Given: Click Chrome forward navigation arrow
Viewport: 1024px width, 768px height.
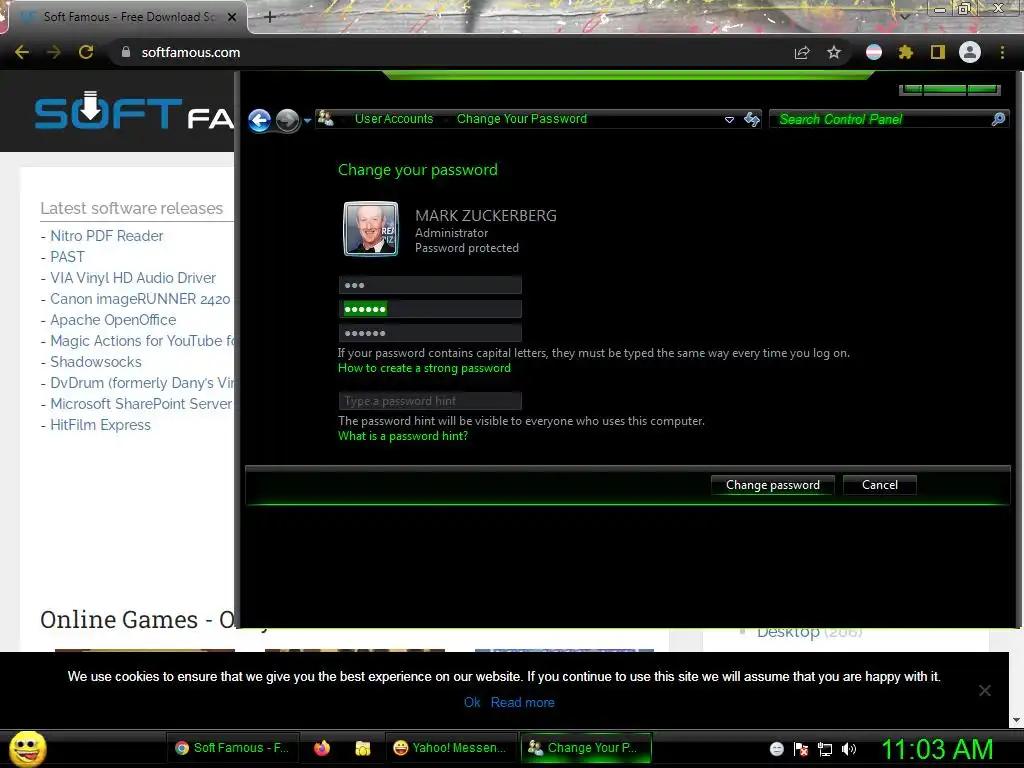Looking at the screenshot, I should pos(54,52).
